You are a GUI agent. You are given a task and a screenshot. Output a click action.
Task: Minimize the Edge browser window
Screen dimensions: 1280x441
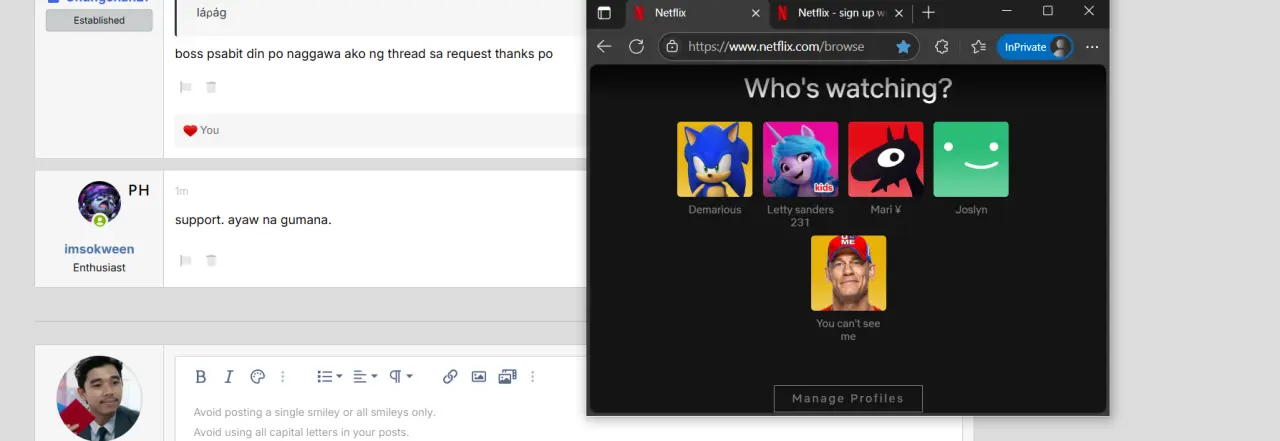coord(1006,11)
